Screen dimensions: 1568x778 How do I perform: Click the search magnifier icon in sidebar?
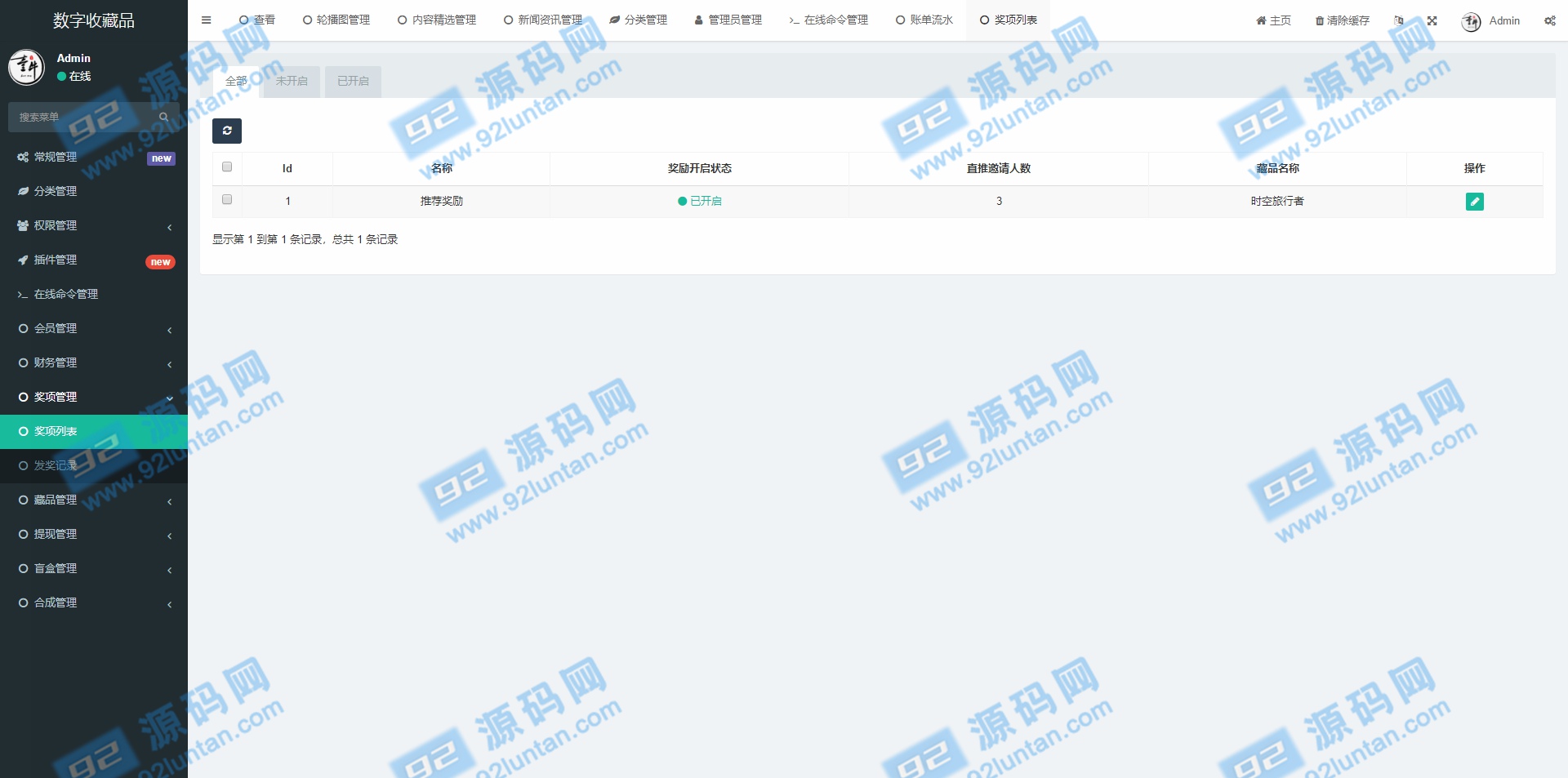pos(164,118)
